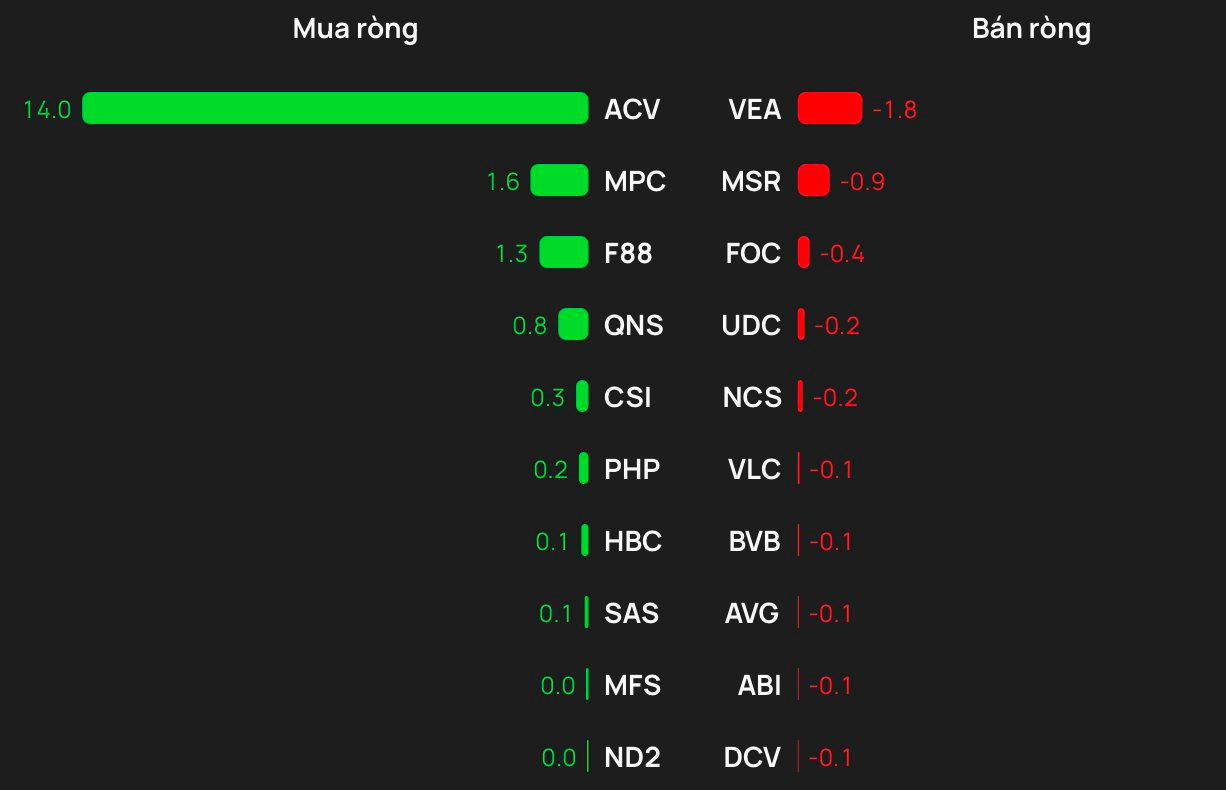Select the FOC ticker label
This screenshot has height=790, width=1226.
click(x=753, y=254)
